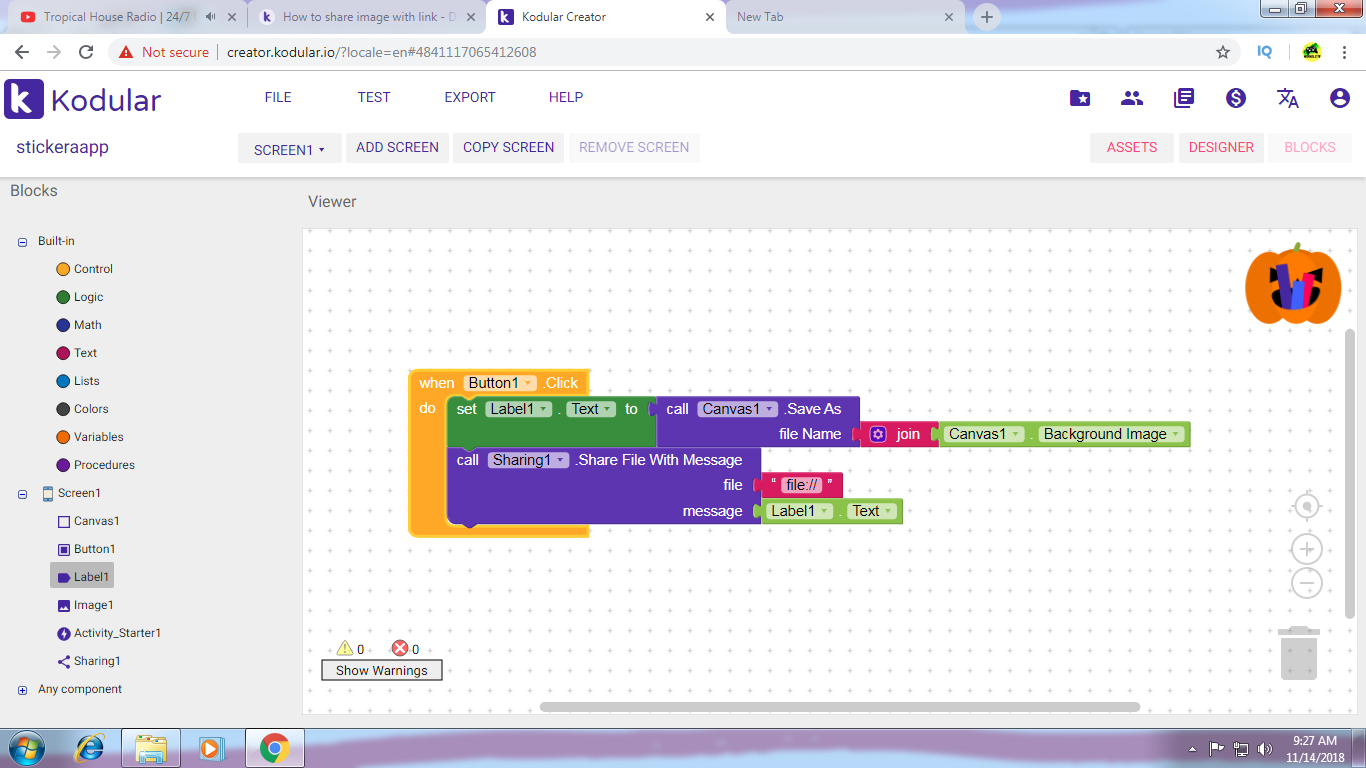
Task: Collapse the Built-in blocks tree
Action: pyautogui.click(x=23, y=242)
